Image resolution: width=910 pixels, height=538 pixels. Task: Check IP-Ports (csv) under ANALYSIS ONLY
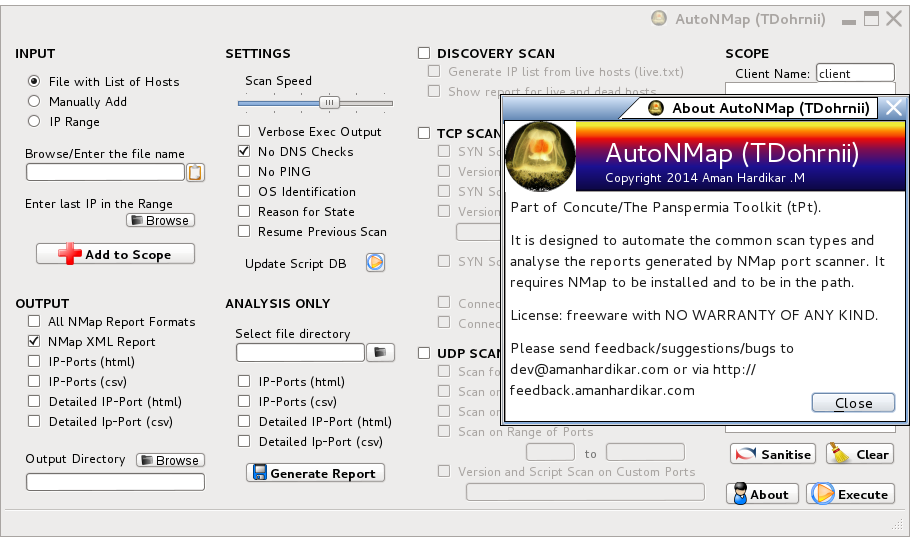(x=244, y=401)
